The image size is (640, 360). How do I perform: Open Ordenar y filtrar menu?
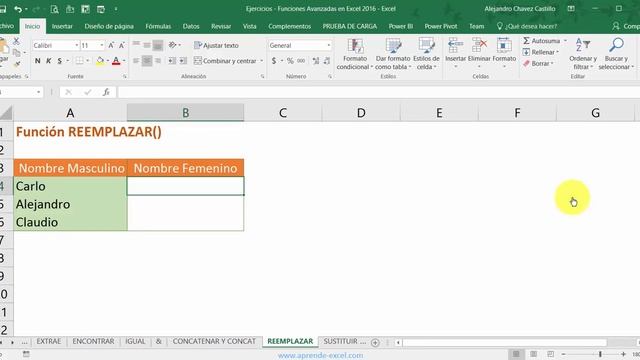583,53
